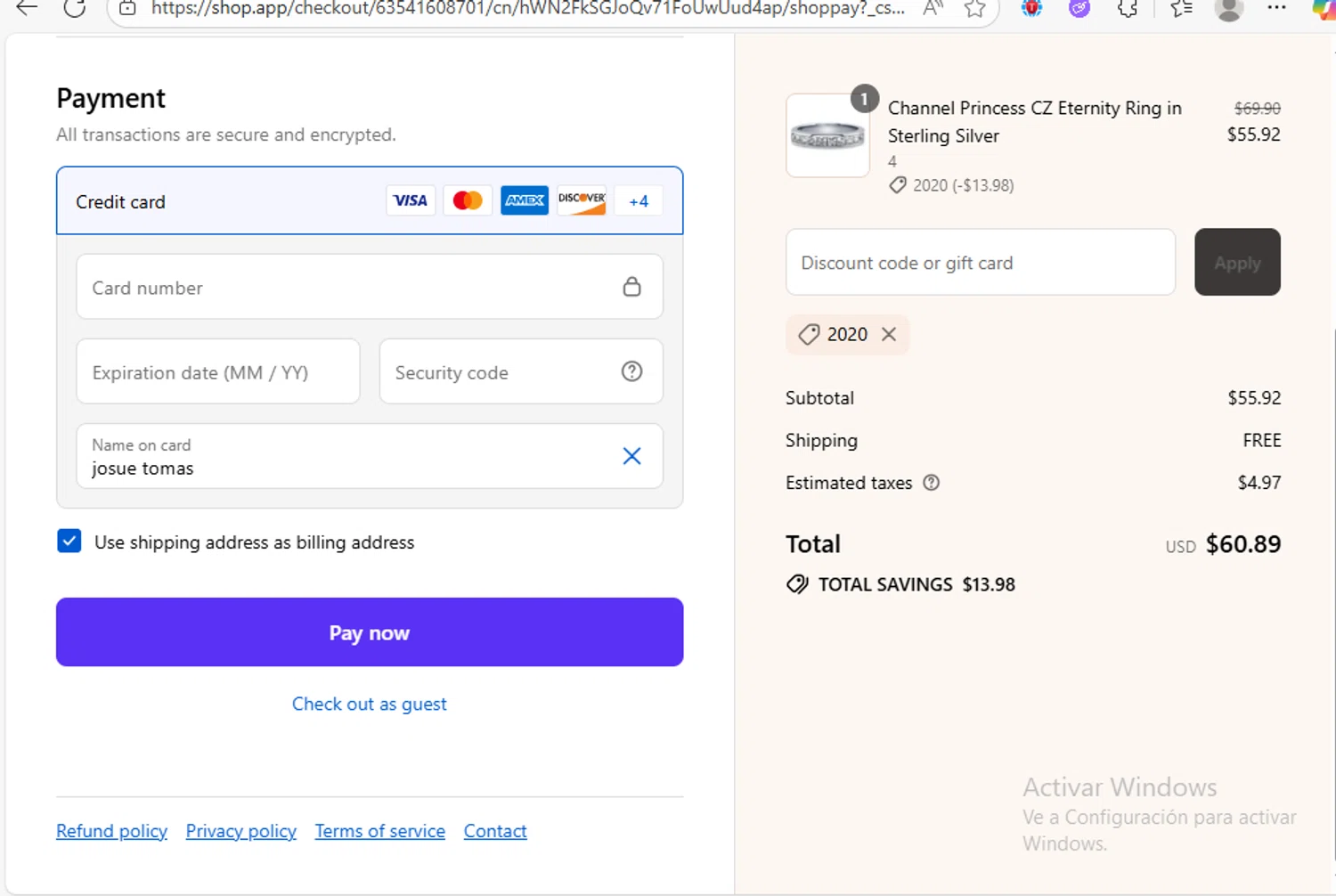
Task: Select the Credit card payment option
Action: coord(370,201)
